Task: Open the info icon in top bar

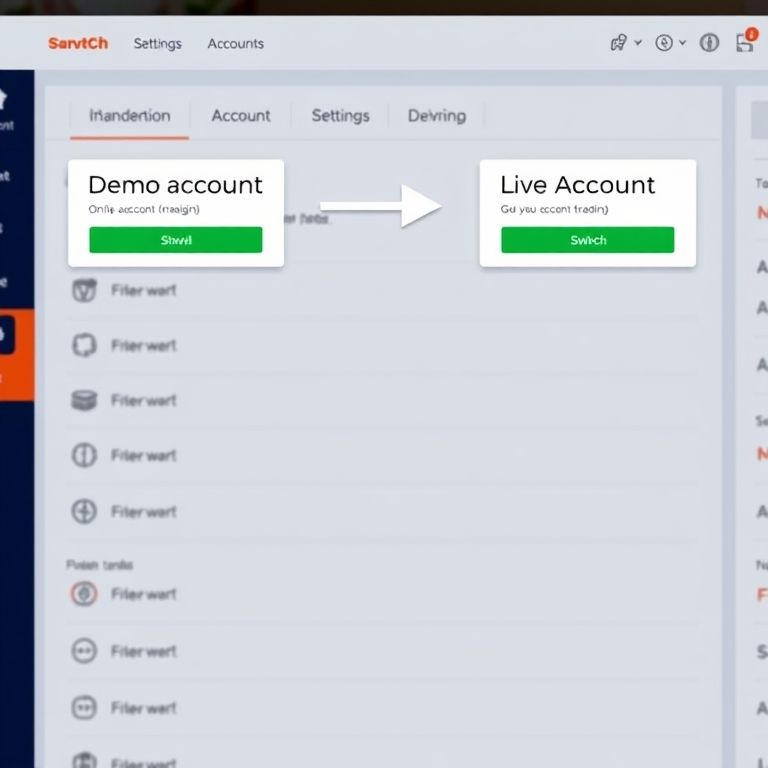Action: tap(709, 43)
